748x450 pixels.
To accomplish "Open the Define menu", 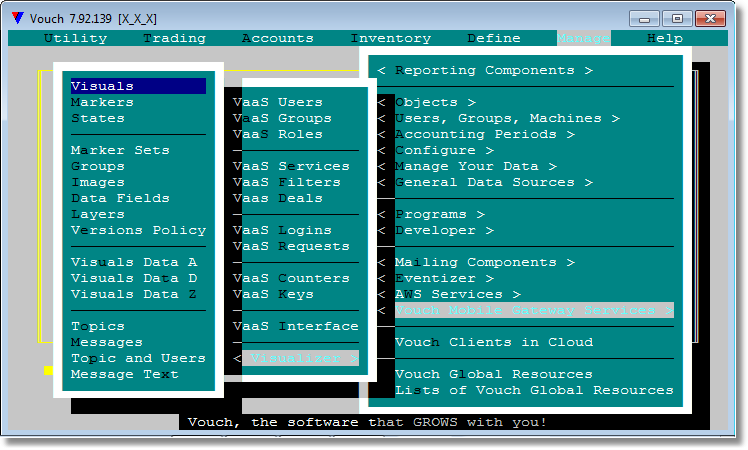I will pos(494,38).
